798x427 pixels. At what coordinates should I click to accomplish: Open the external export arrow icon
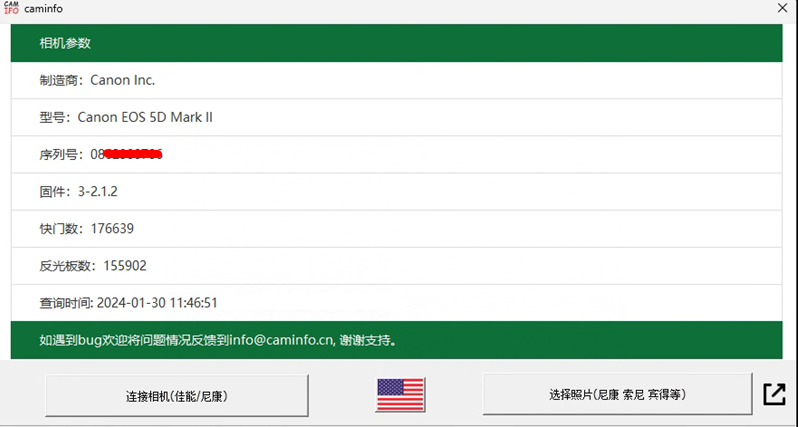click(775, 394)
